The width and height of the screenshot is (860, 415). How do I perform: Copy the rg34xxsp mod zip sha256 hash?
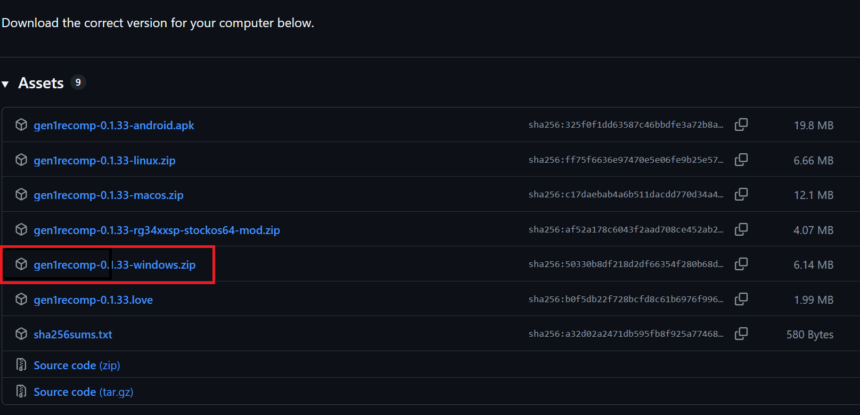click(741, 230)
